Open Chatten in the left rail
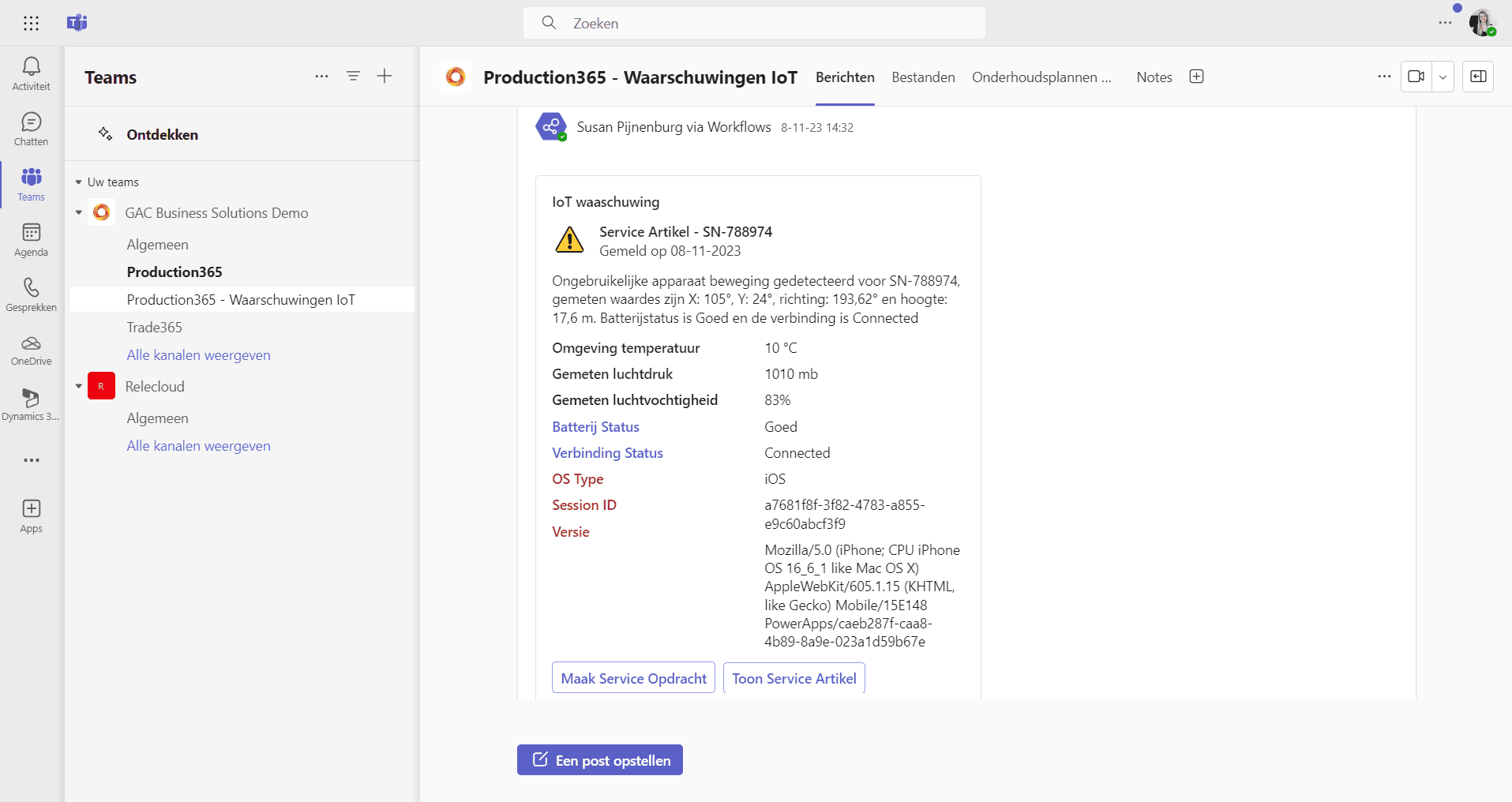The height and width of the screenshot is (802, 1512). coord(32,129)
